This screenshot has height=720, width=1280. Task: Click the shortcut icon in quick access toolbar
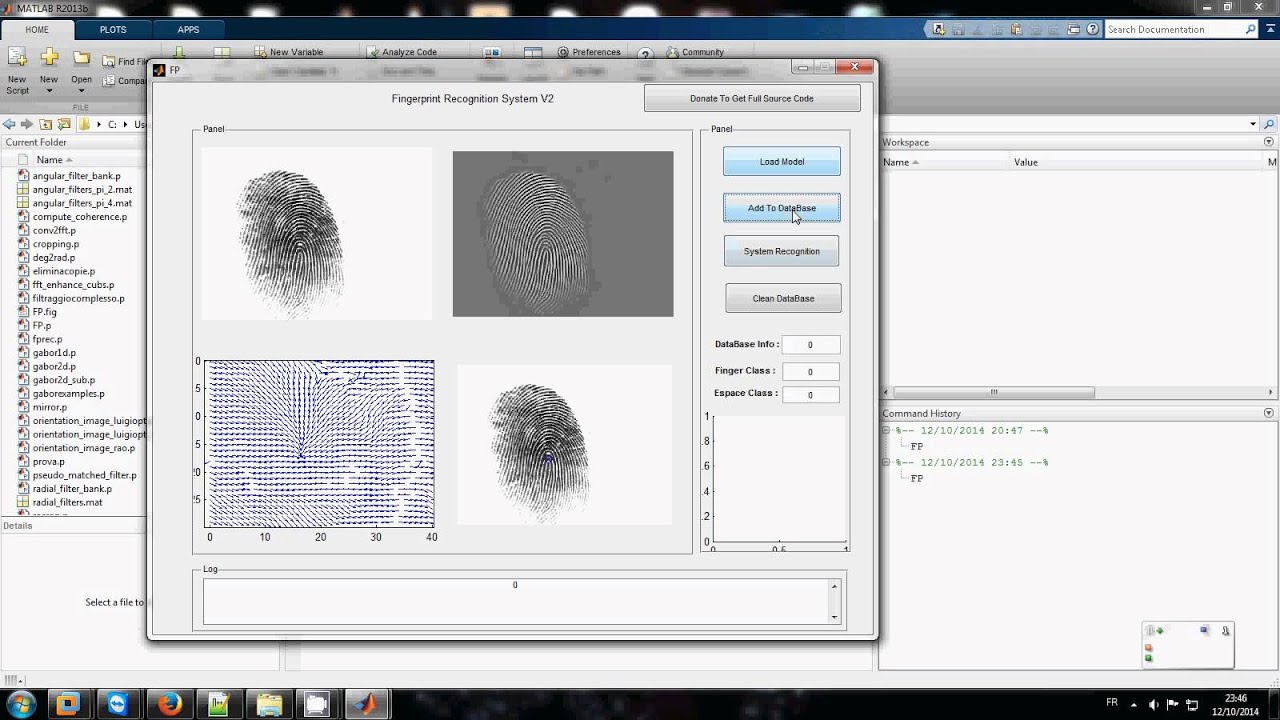(x=940, y=29)
